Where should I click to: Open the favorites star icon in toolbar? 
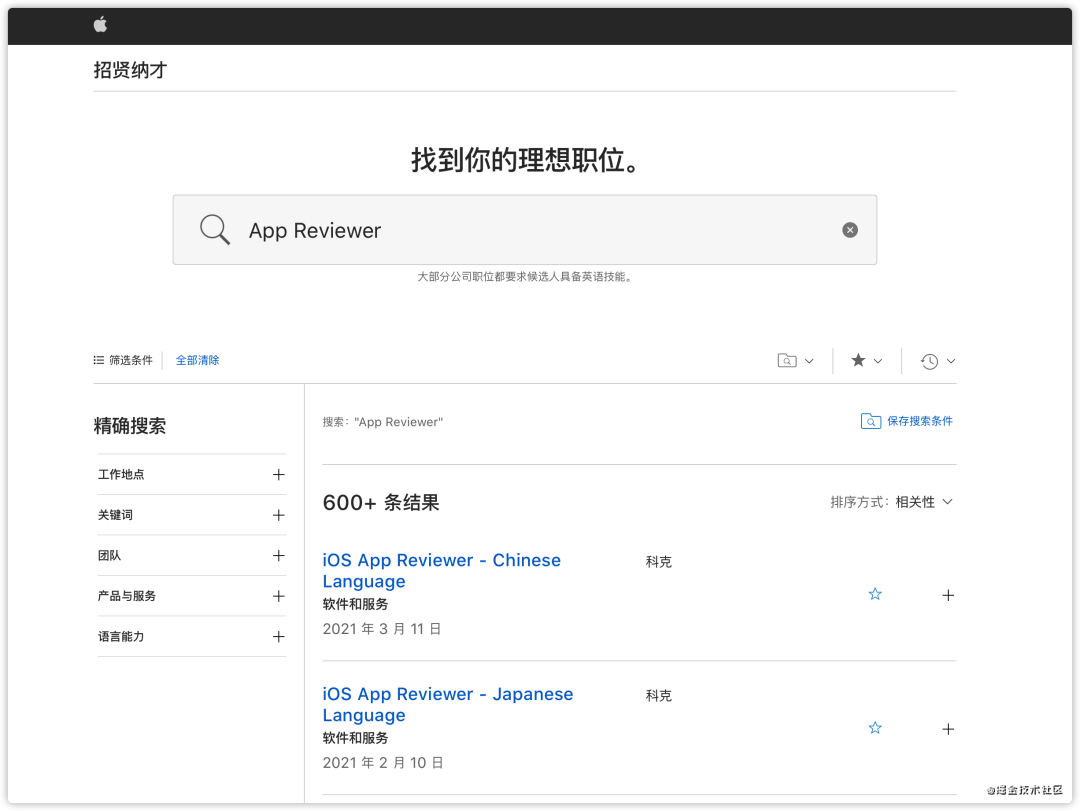858,360
